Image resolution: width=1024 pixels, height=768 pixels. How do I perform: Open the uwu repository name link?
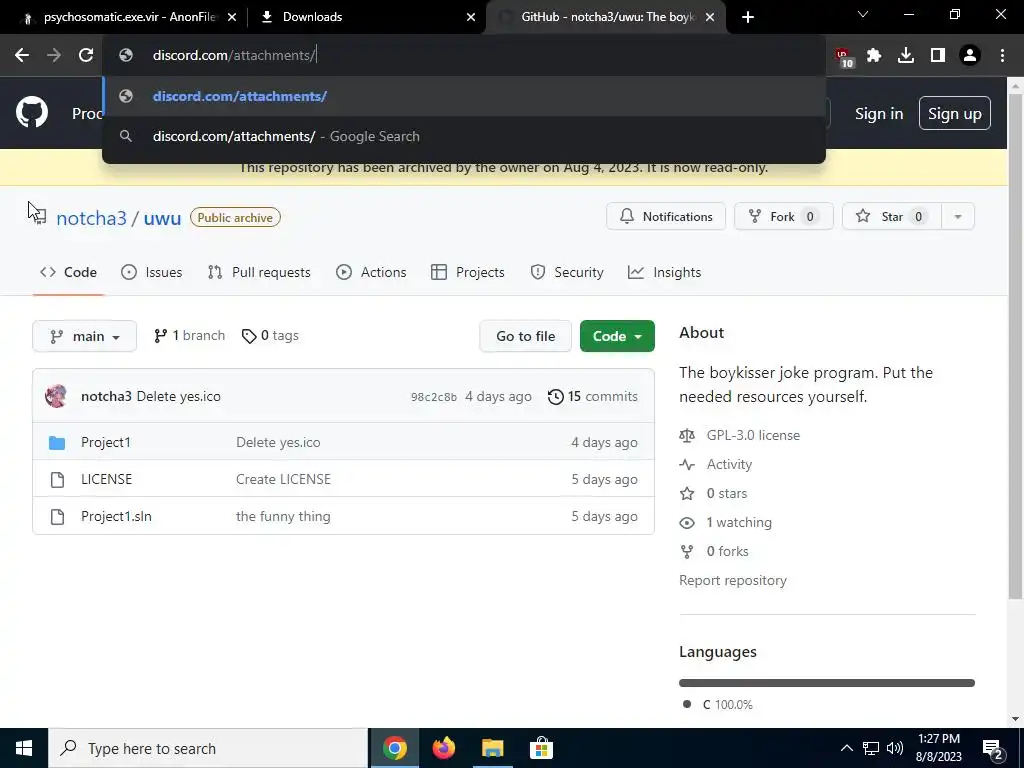[162, 218]
